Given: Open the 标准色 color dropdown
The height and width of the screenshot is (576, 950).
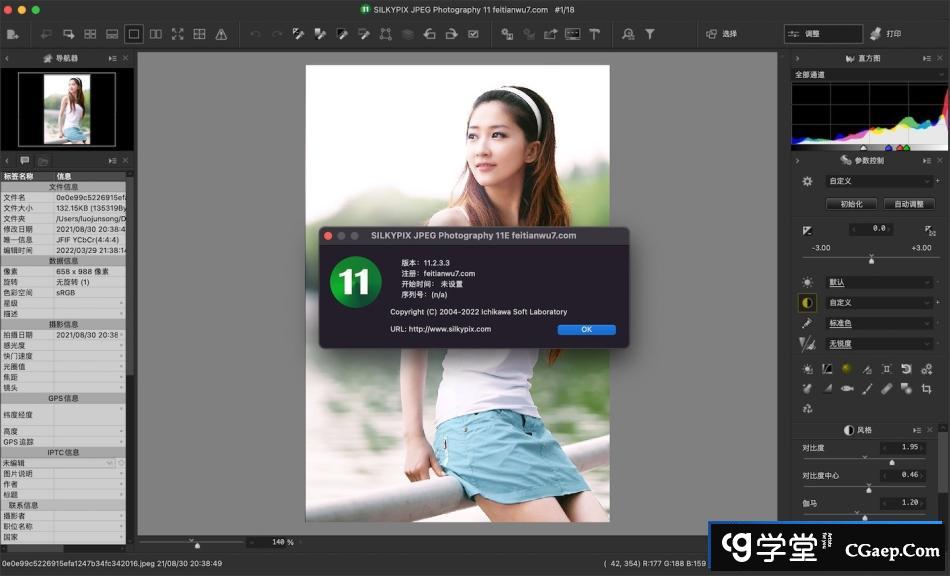Looking at the screenshot, I should click(879, 323).
